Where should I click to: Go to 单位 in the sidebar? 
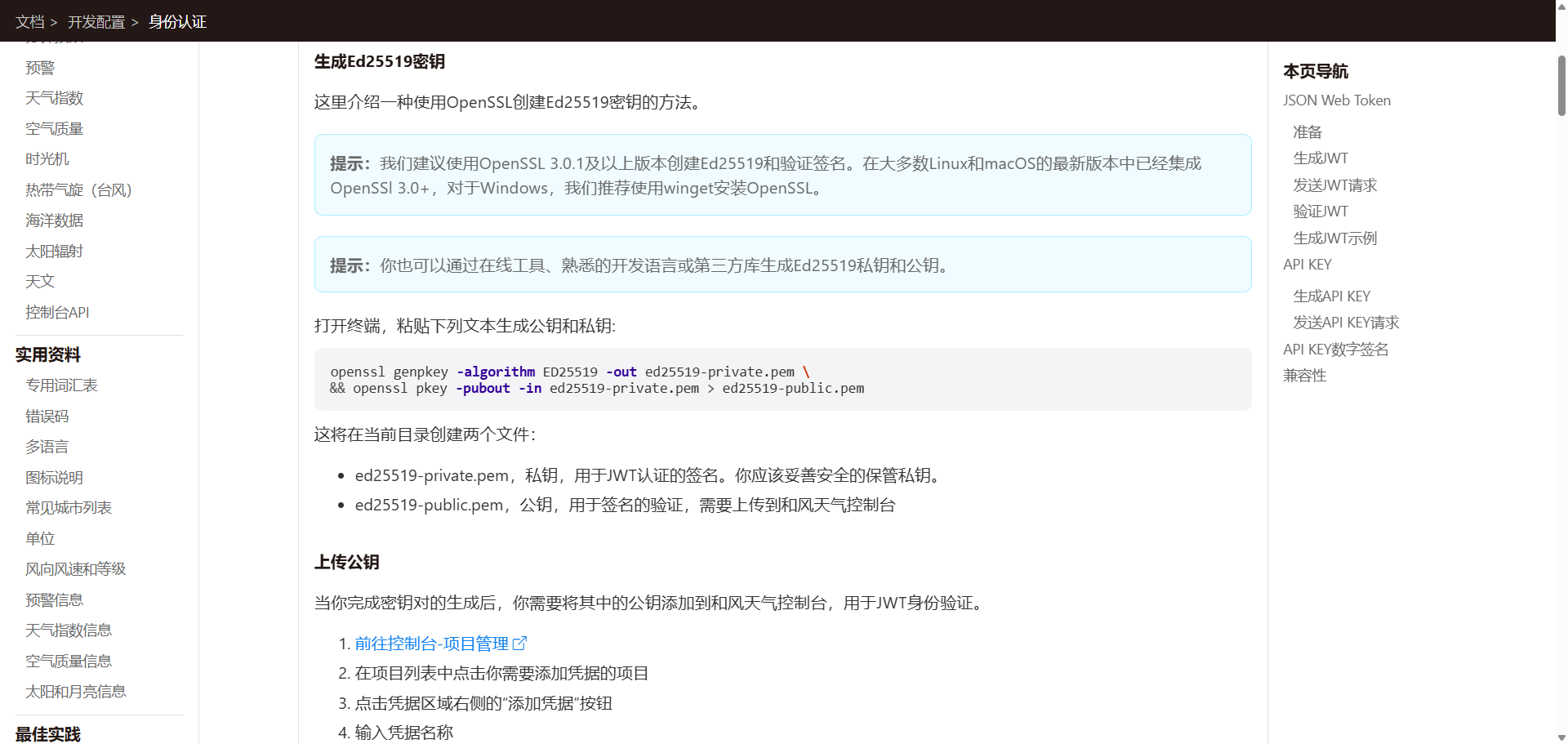click(x=40, y=539)
